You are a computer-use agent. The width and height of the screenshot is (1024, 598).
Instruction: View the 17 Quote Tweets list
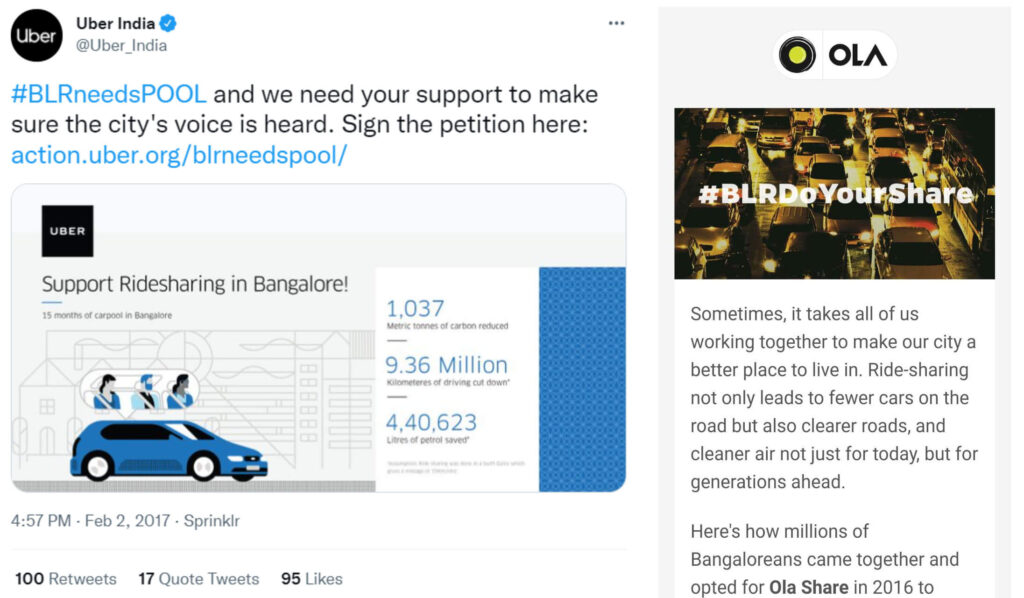pos(199,579)
